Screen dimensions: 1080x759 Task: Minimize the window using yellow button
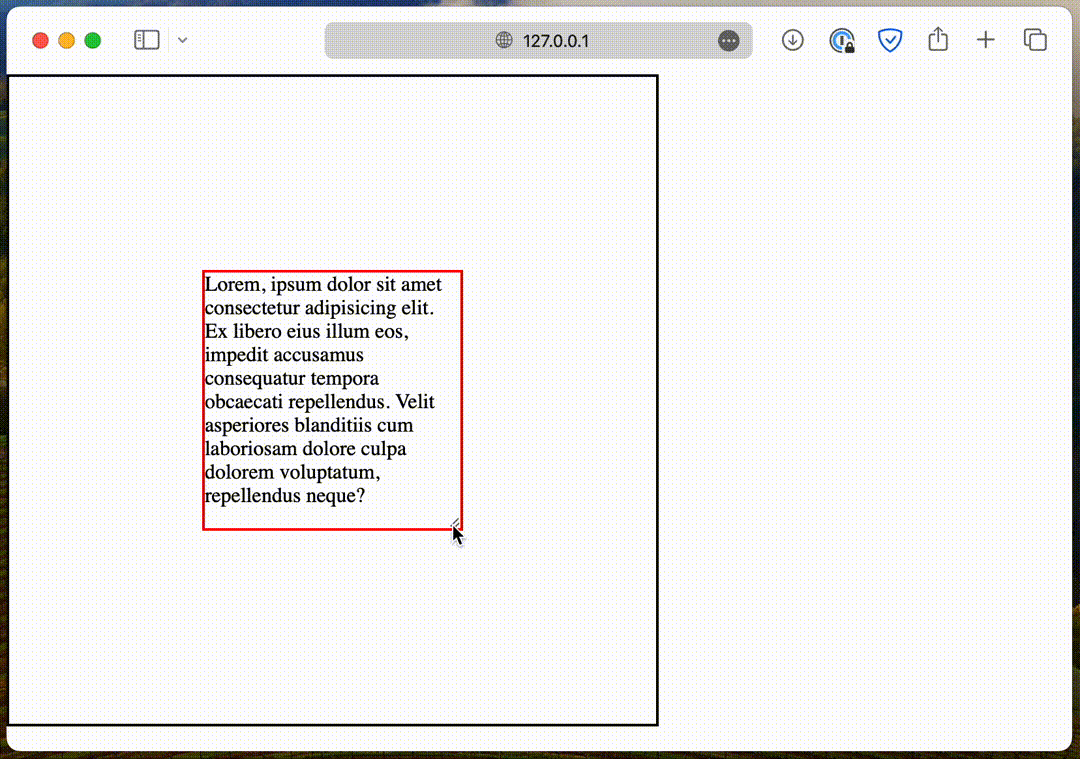click(x=66, y=40)
